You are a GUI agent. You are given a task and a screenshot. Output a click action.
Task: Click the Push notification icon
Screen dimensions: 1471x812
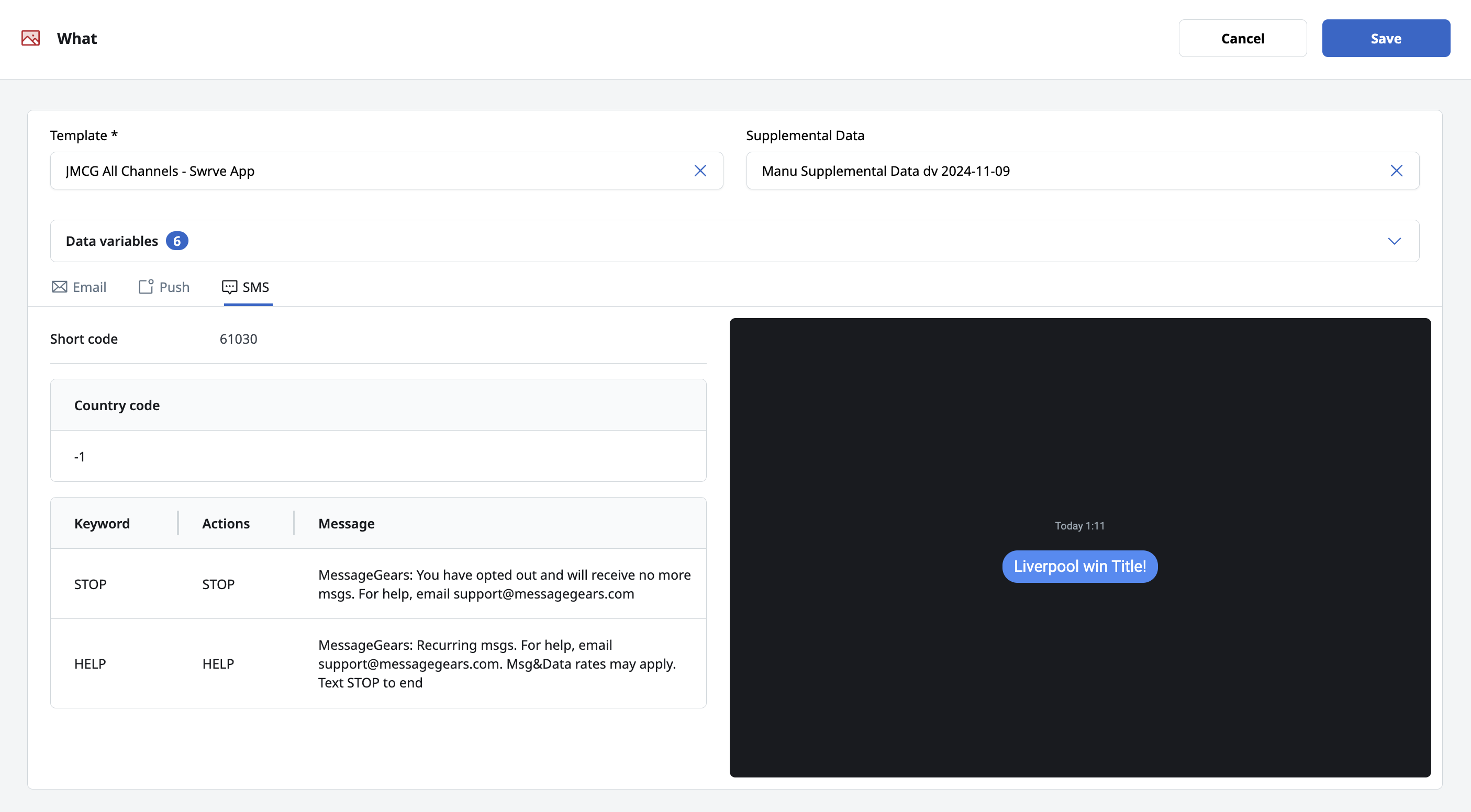click(x=146, y=287)
